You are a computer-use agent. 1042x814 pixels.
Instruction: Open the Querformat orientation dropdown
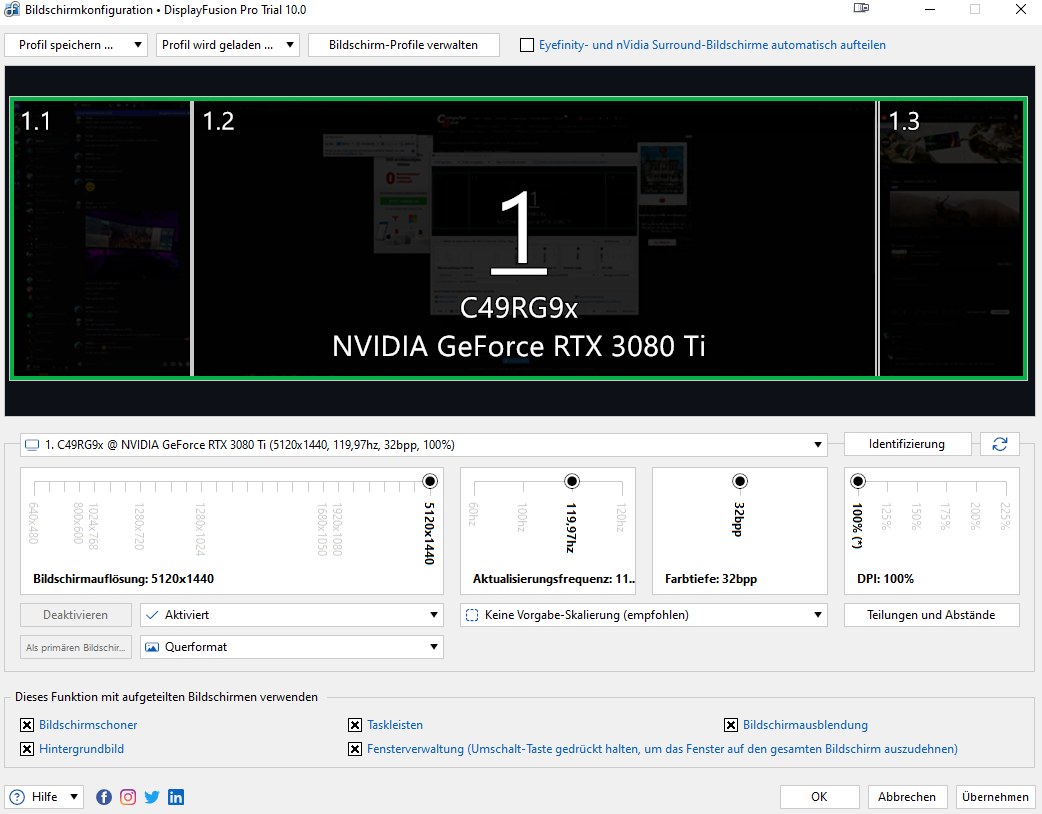[292, 647]
